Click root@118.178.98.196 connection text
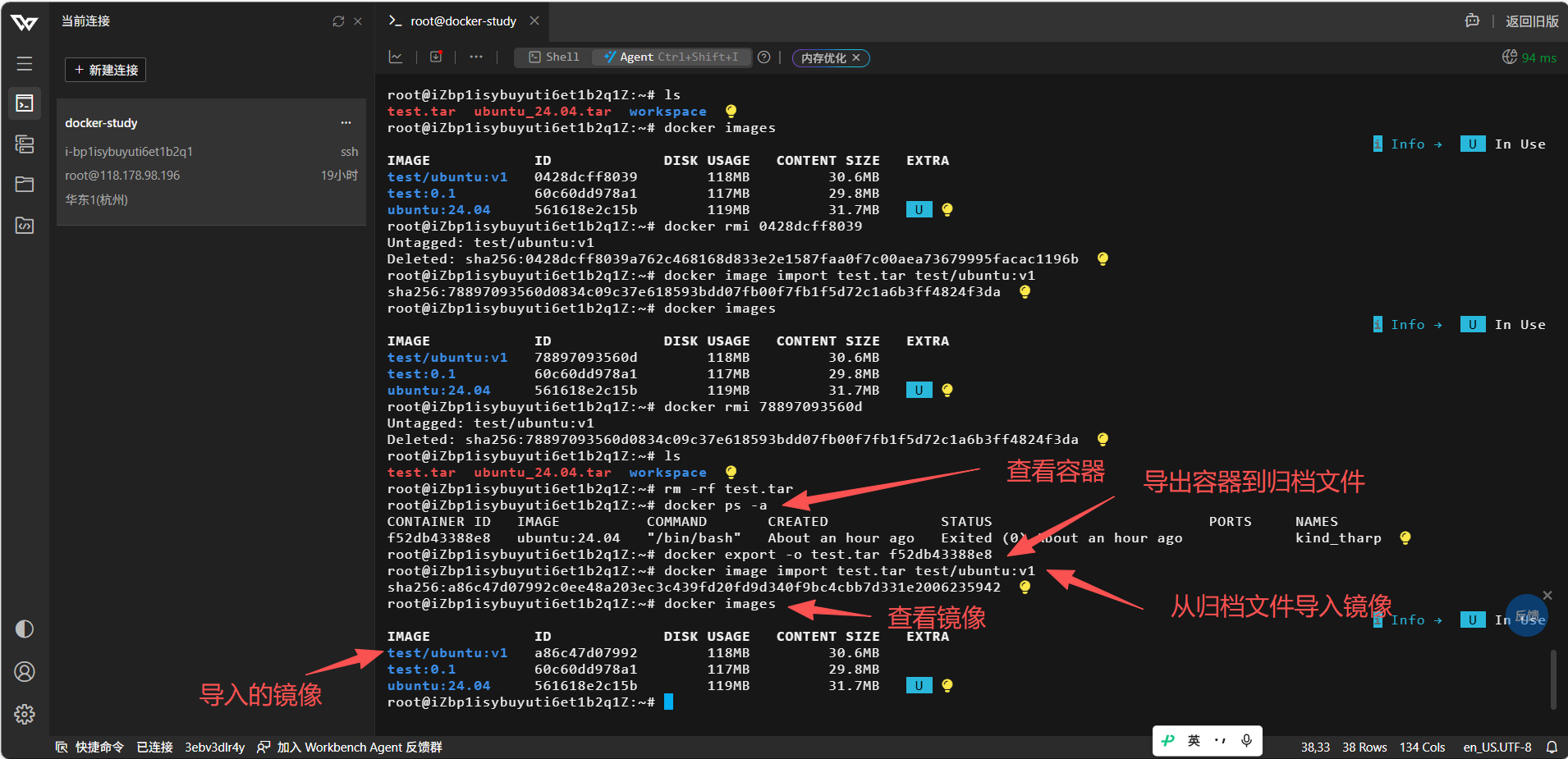The image size is (1568, 759). point(122,176)
